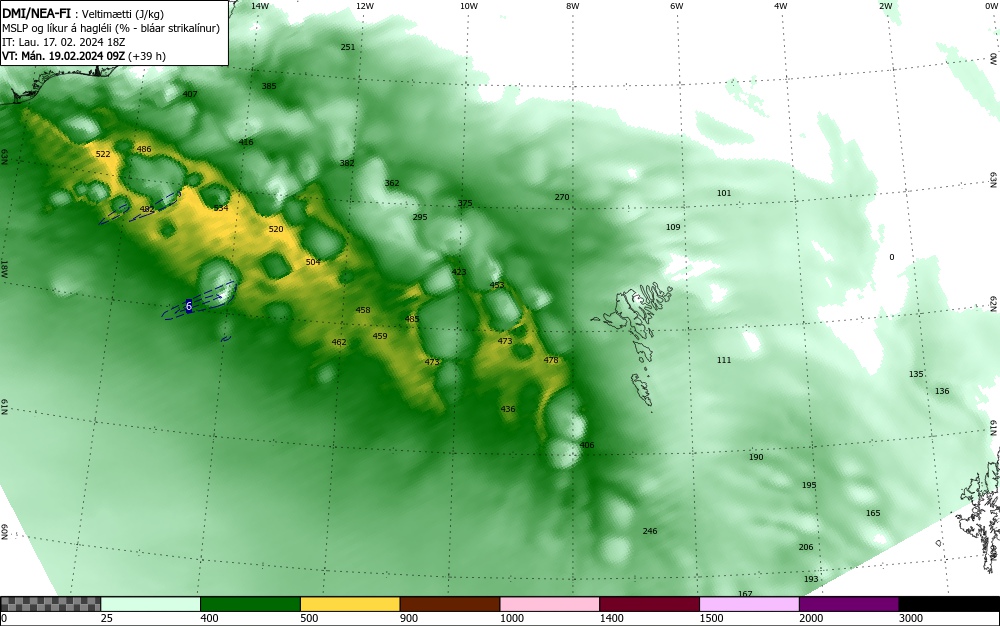Click the map value 375
The height and width of the screenshot is (626, 1000).
point(465,204)
